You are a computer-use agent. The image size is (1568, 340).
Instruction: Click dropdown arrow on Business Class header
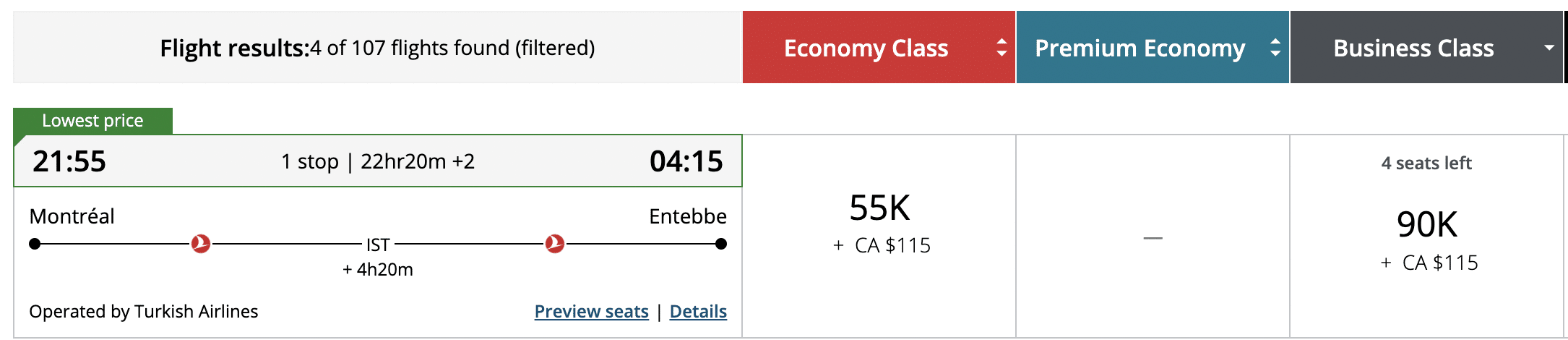click(1548, 48)
